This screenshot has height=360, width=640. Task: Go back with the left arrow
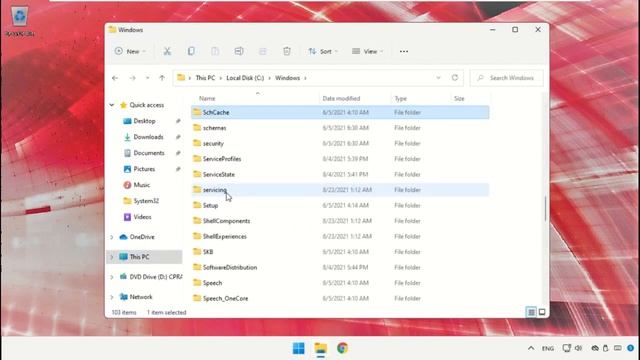tap(115, 78)
